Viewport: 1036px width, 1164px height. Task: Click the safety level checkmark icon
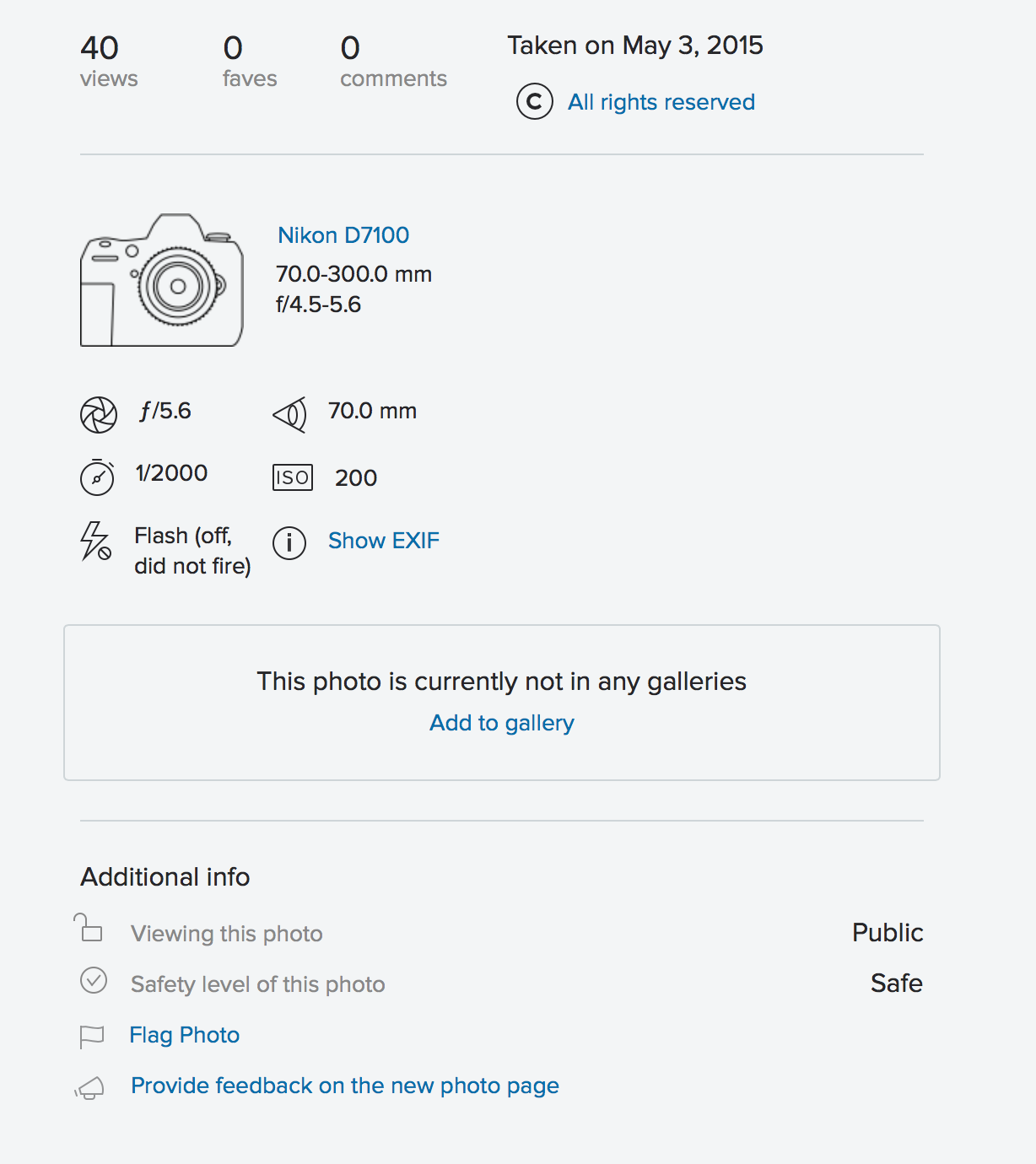point(94,980)
